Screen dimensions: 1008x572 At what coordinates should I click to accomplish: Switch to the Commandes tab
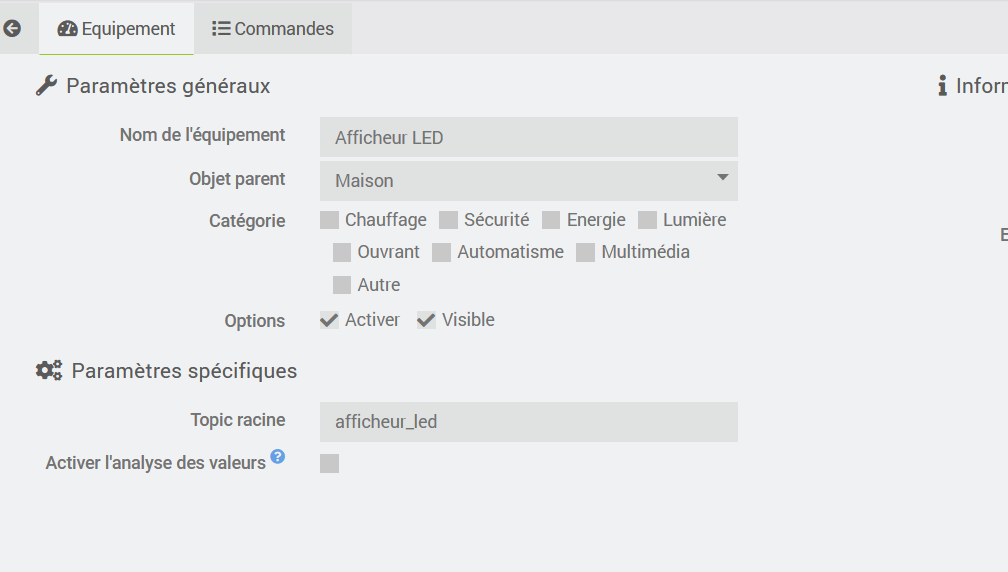(x=273, y=29)
